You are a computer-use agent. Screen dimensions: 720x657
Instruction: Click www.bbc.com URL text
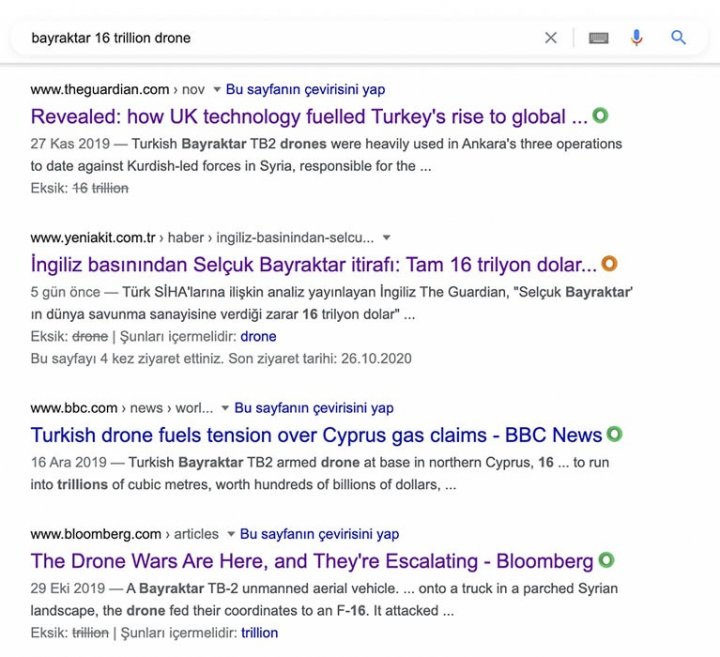(x=74, y=408)
